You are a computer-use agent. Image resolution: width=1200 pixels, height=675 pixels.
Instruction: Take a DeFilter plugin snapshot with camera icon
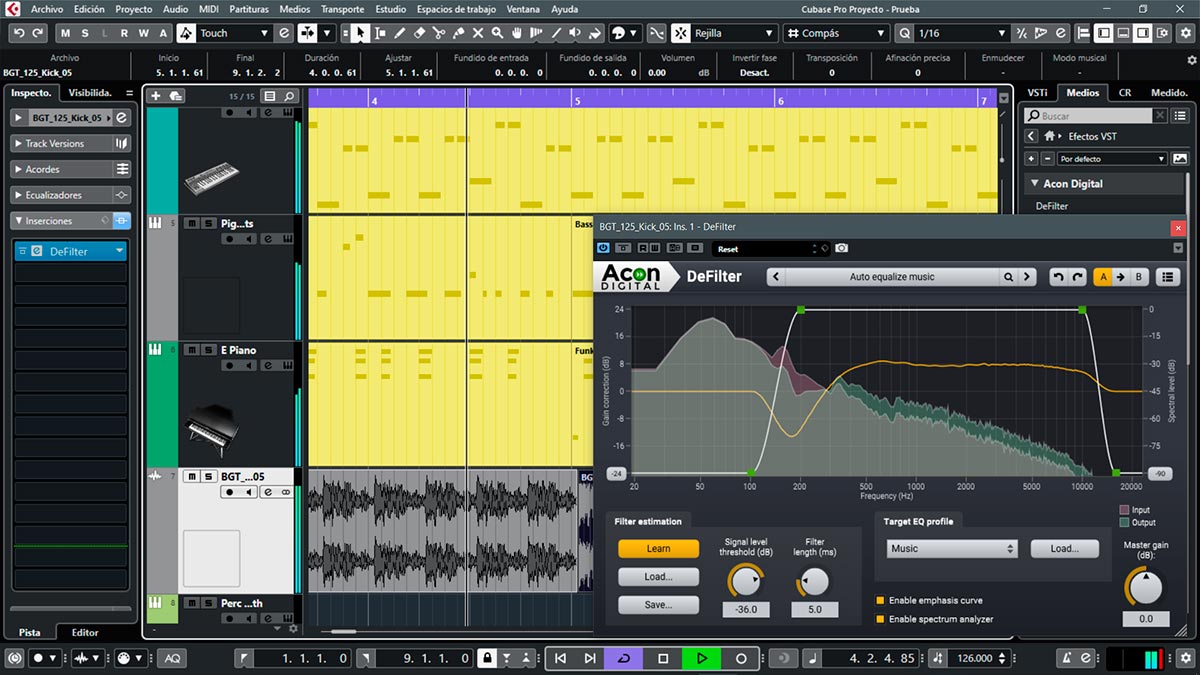[x=842, y=248]
